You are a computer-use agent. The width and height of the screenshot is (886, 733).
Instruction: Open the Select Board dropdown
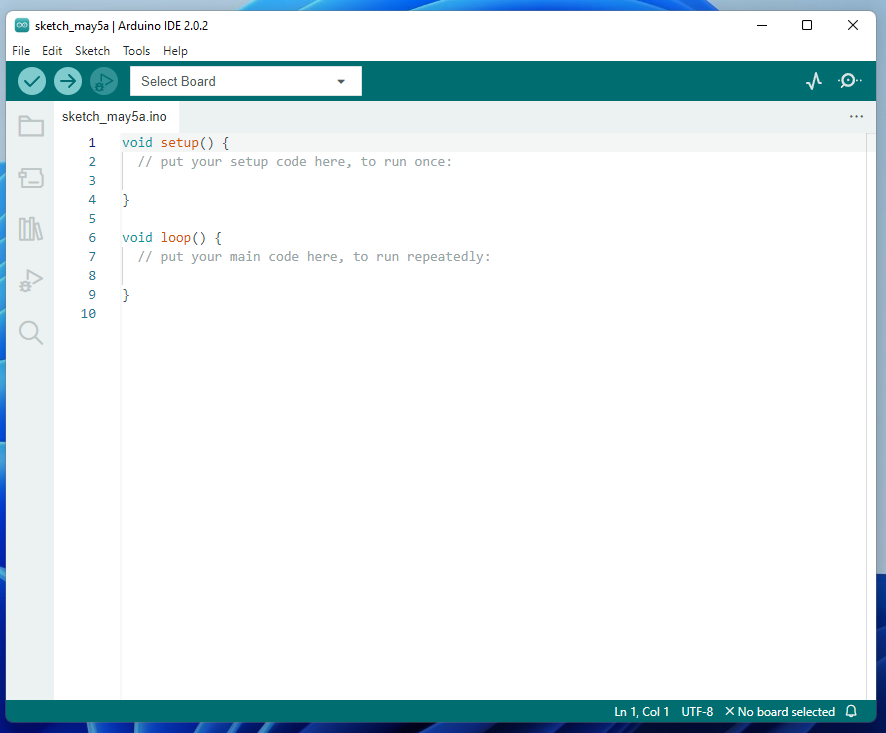(x=245, y=81)
